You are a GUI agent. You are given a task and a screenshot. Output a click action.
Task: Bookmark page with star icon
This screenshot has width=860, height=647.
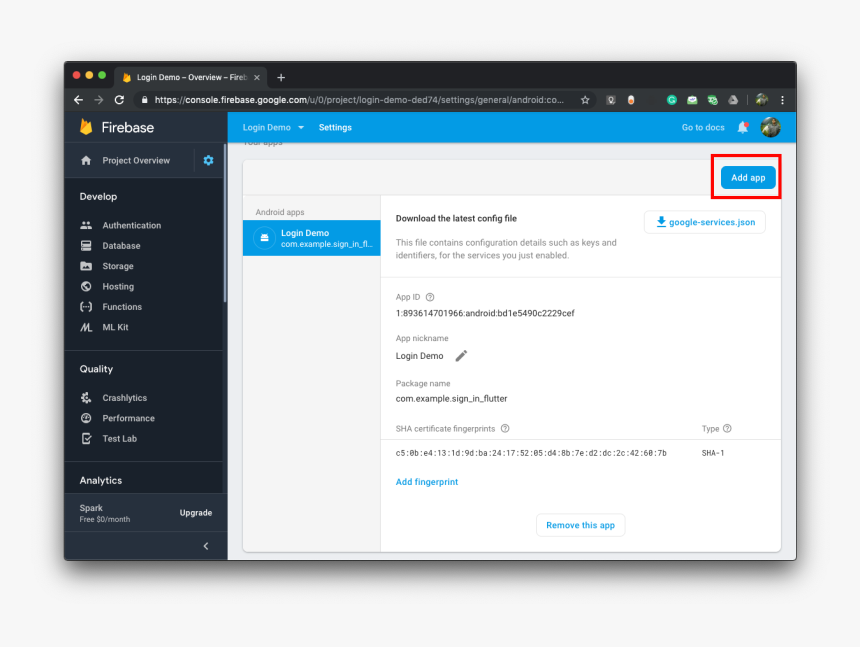pos(585,100)
